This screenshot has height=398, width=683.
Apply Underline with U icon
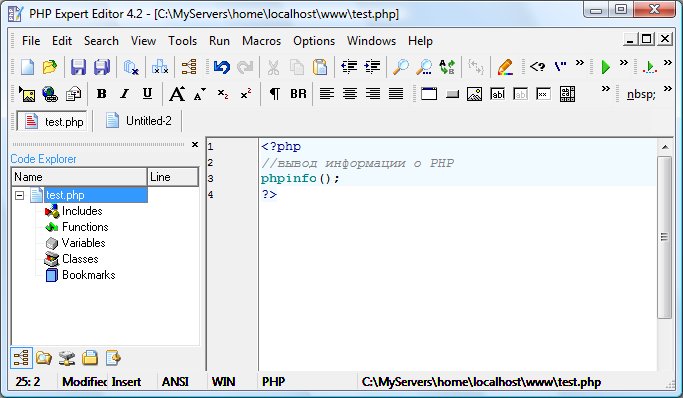[x=147, y=94]
